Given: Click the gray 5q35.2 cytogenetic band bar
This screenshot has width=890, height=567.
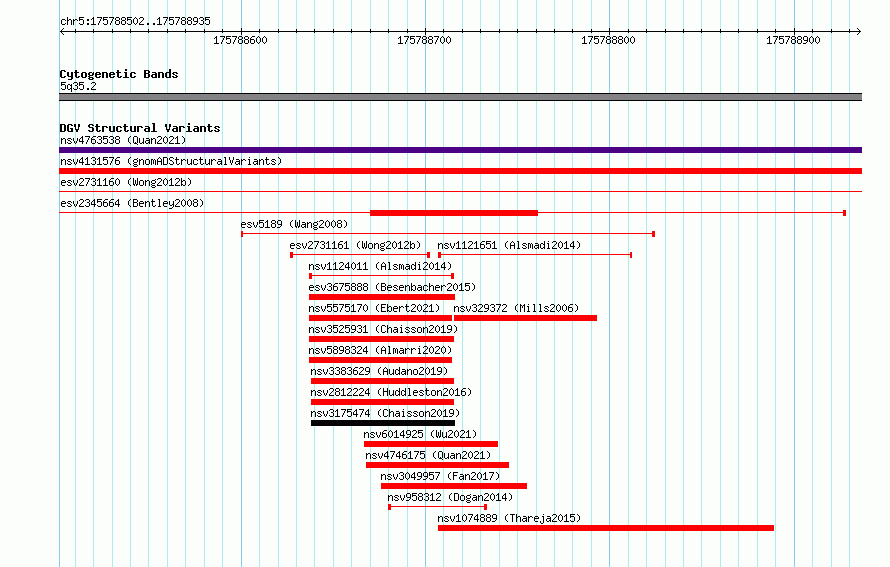Looking at the screenshot, I should [460, 97].
